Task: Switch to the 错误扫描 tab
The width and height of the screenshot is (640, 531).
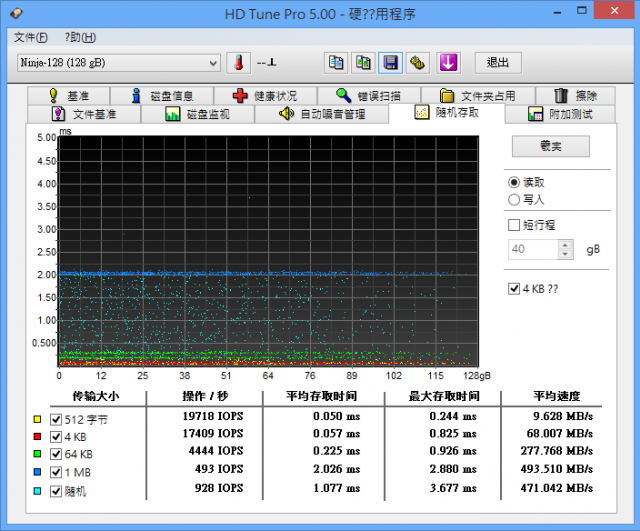Action: (x=369, y=96)
